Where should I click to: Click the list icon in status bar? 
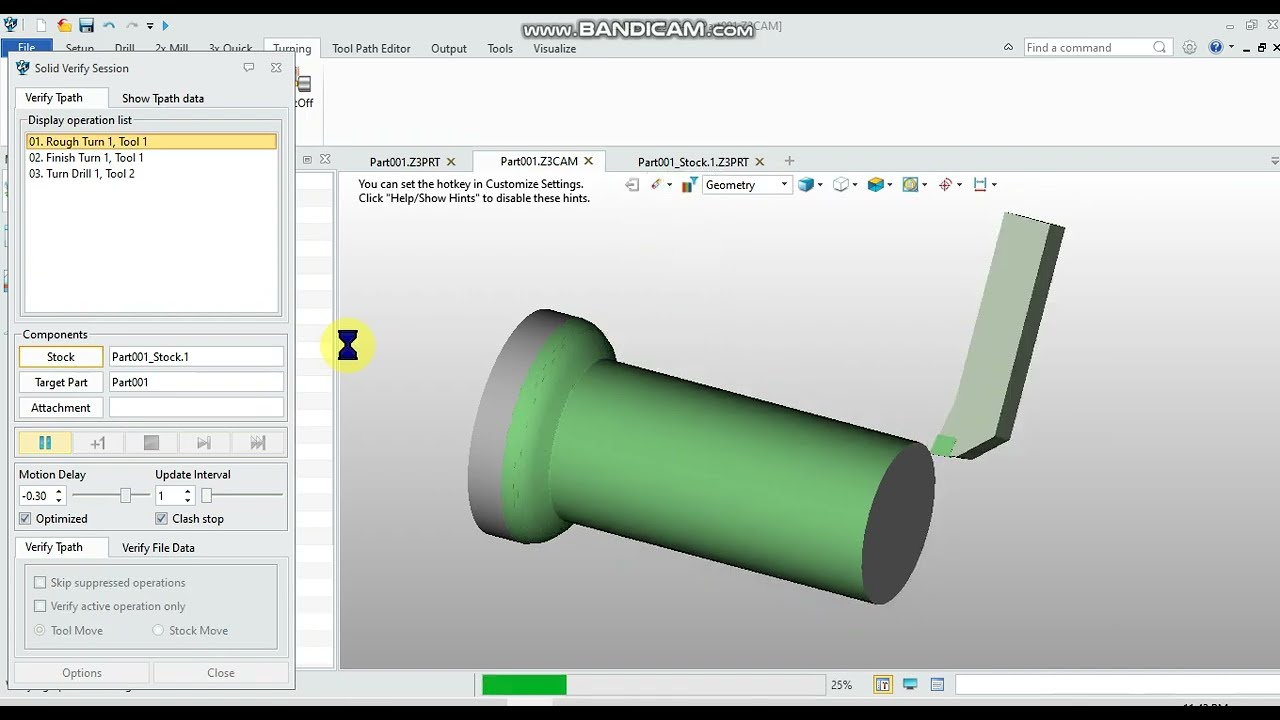pyautogui.click(x=937, y=685)
